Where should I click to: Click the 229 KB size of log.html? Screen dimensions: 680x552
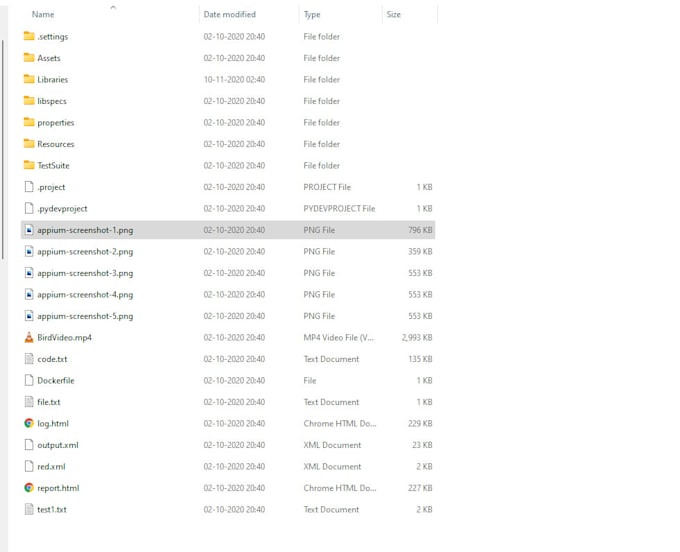[420, 423]
